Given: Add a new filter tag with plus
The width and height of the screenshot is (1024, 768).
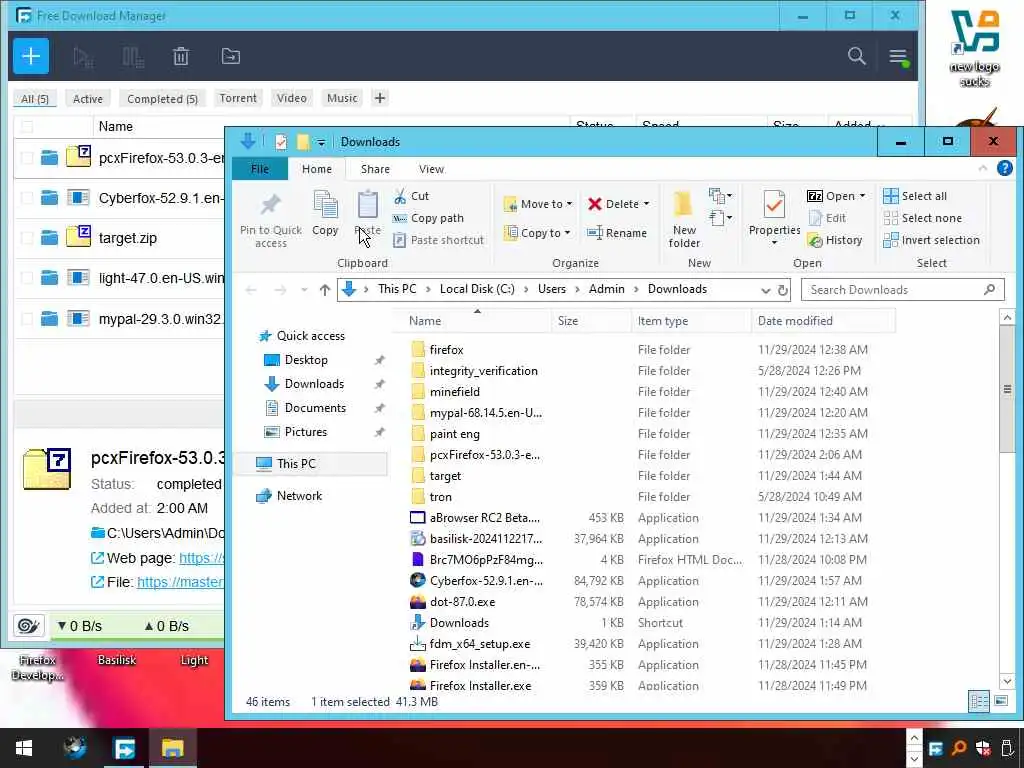Looking at the screenshot, I should click(379, 98).
